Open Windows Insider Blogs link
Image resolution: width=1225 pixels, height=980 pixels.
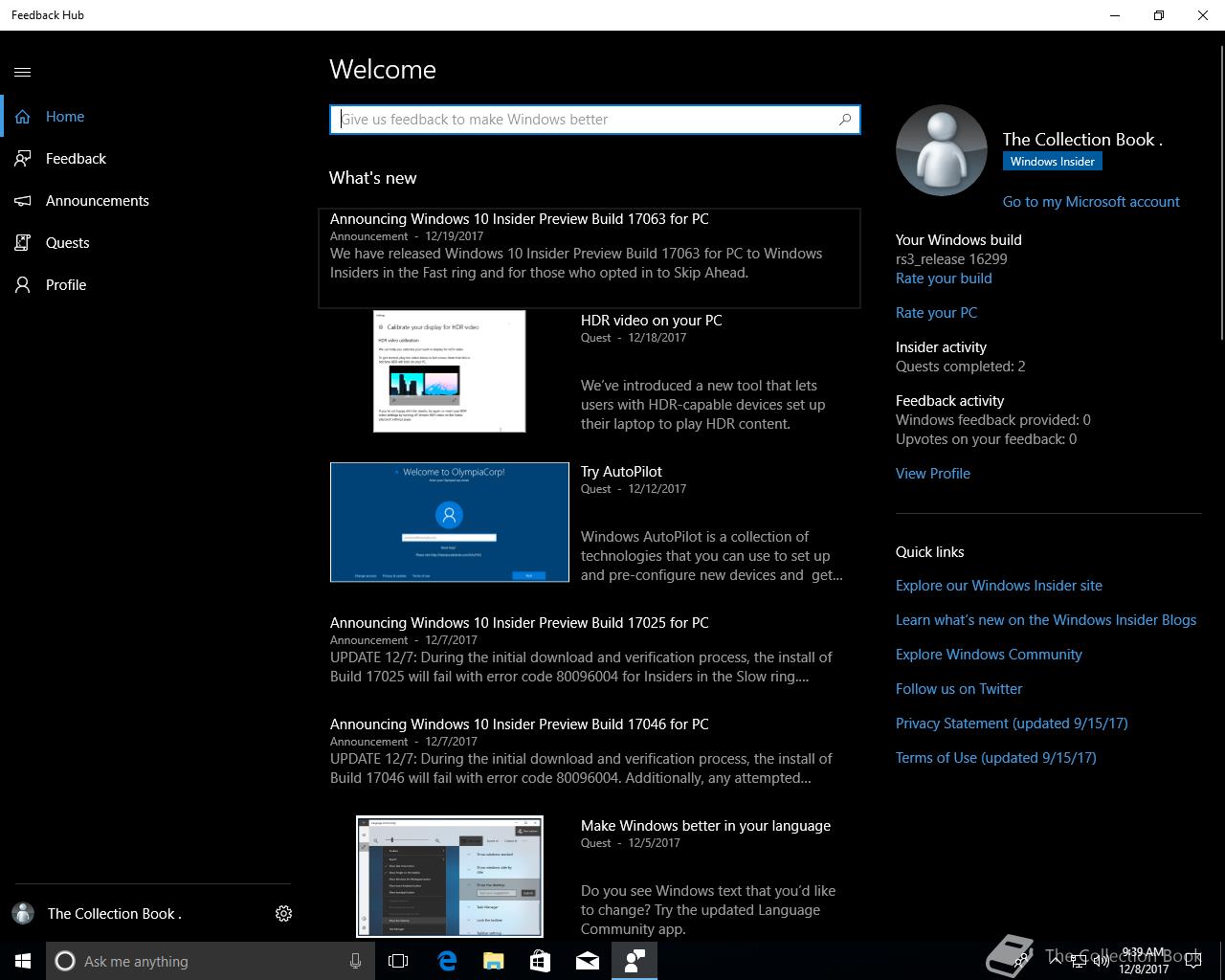tap(1046, 620)
